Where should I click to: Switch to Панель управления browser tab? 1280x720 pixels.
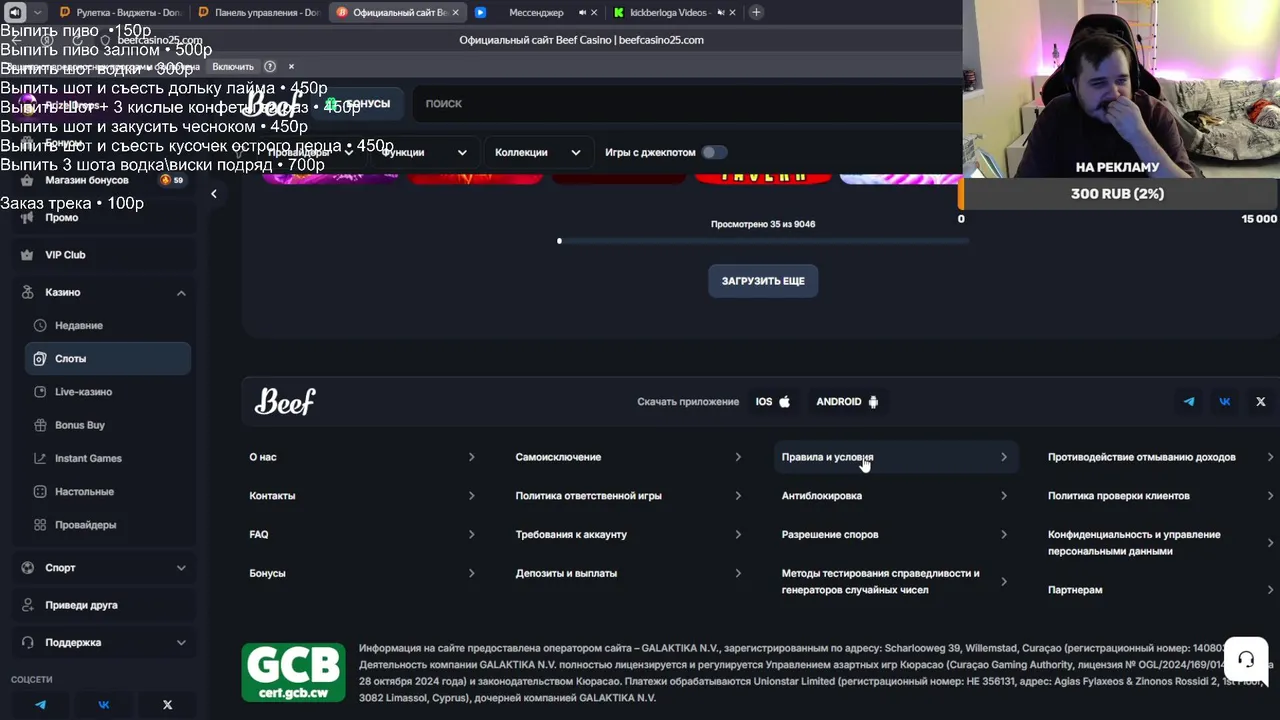coord(260,12)
